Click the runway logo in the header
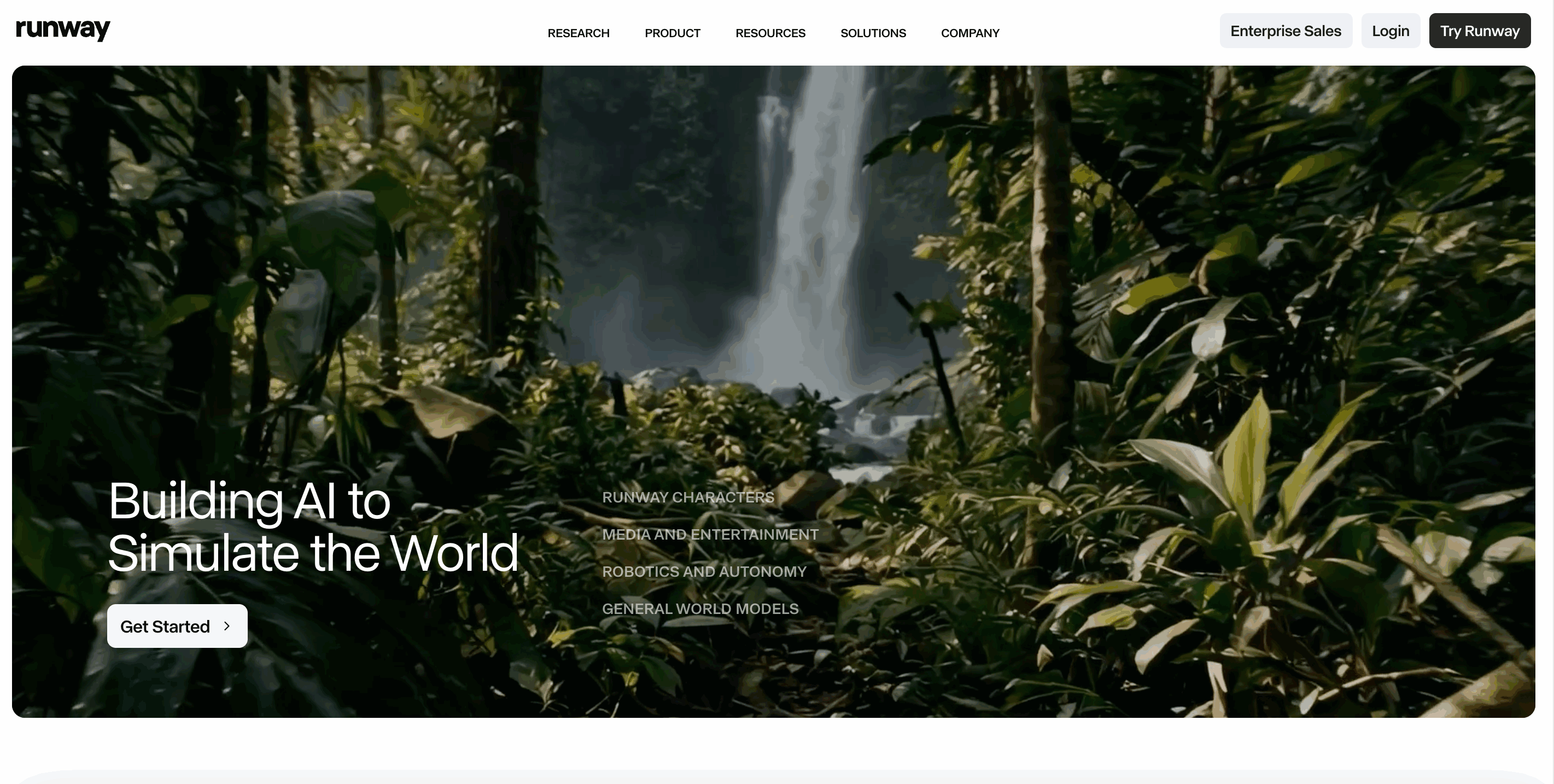The width and height of the screenshot is (1554, 784). 63,30
